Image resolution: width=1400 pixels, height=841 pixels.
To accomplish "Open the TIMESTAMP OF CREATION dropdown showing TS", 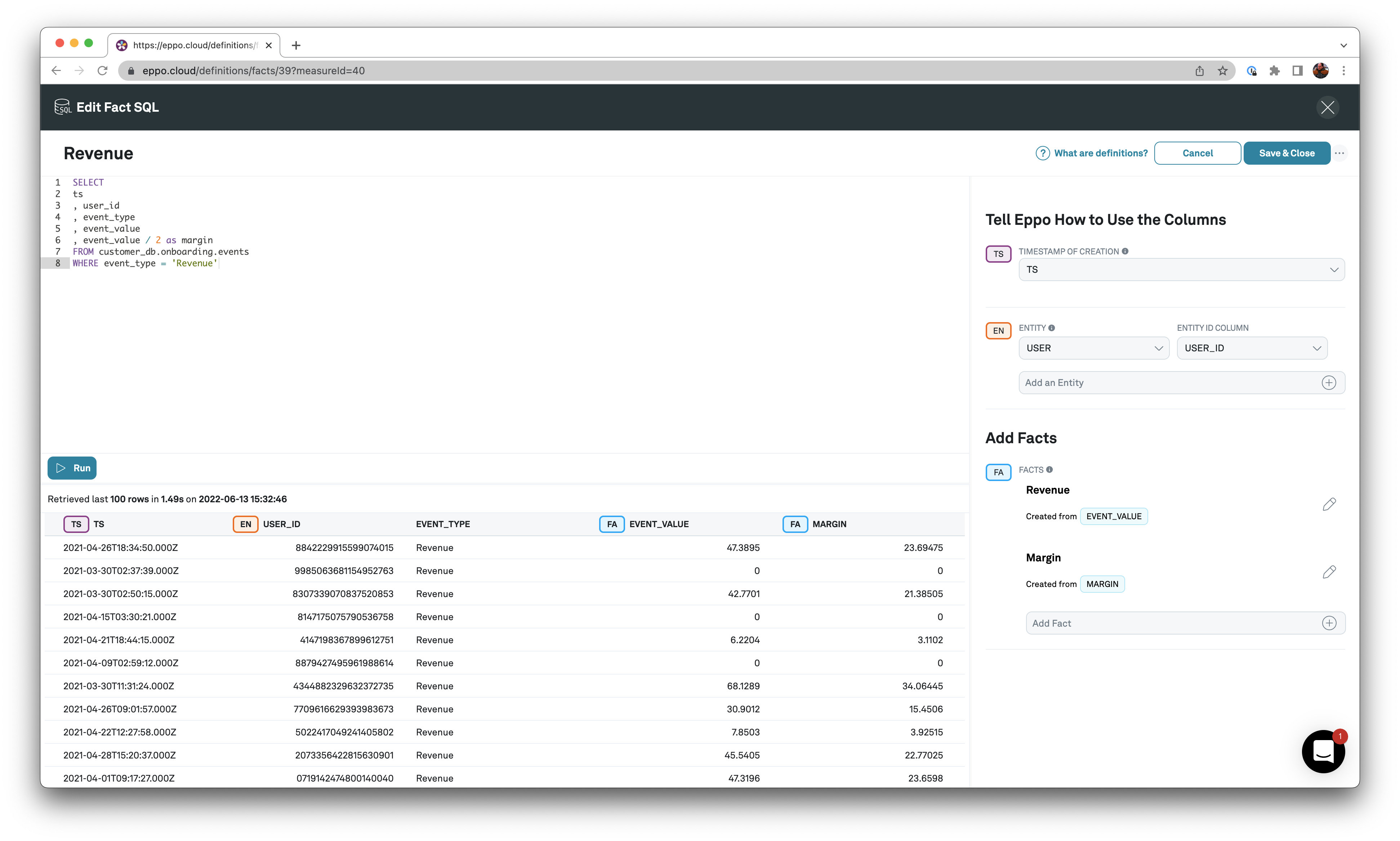I will tap(1181, 269).
